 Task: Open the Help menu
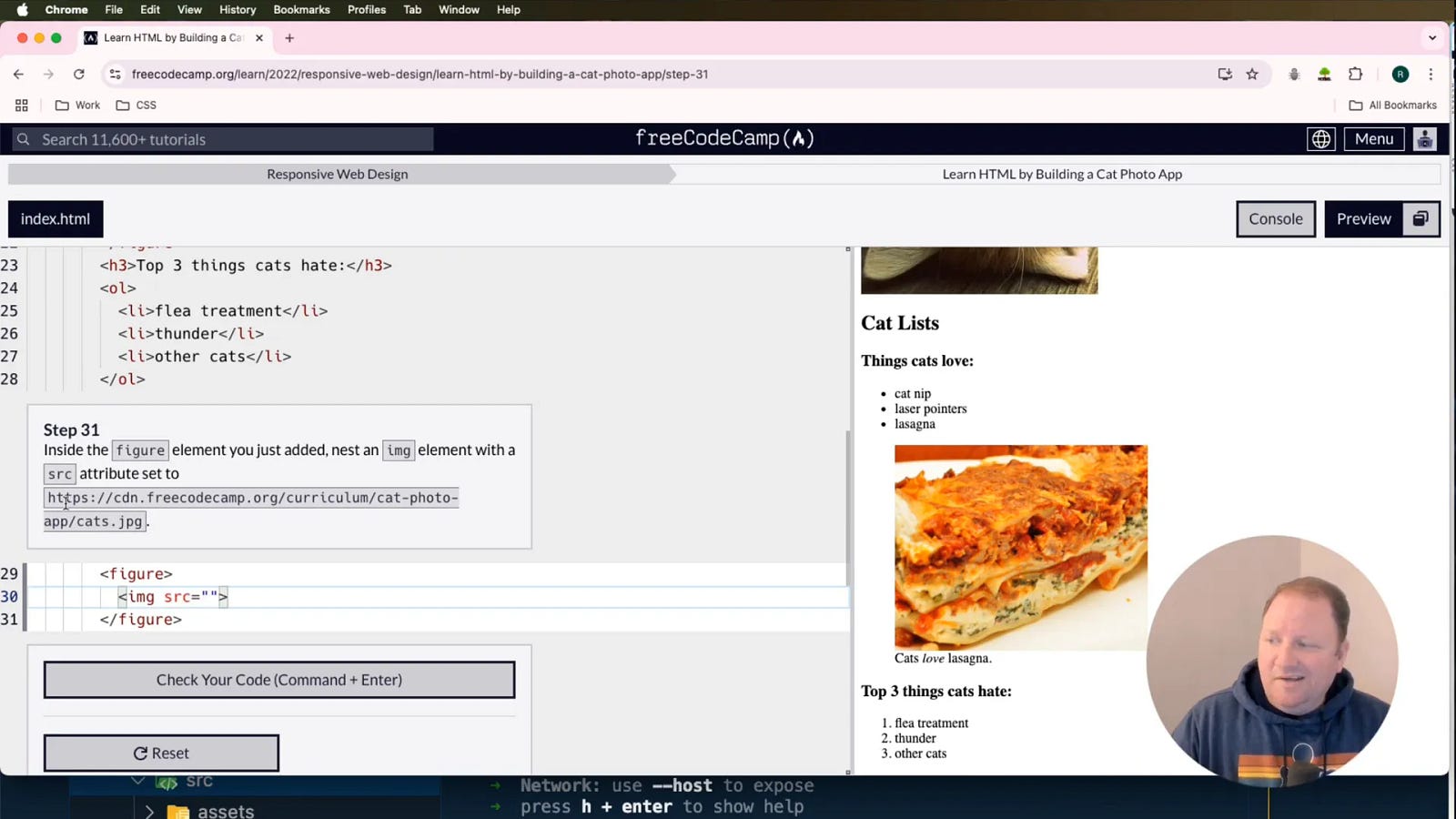pos(509,10)
